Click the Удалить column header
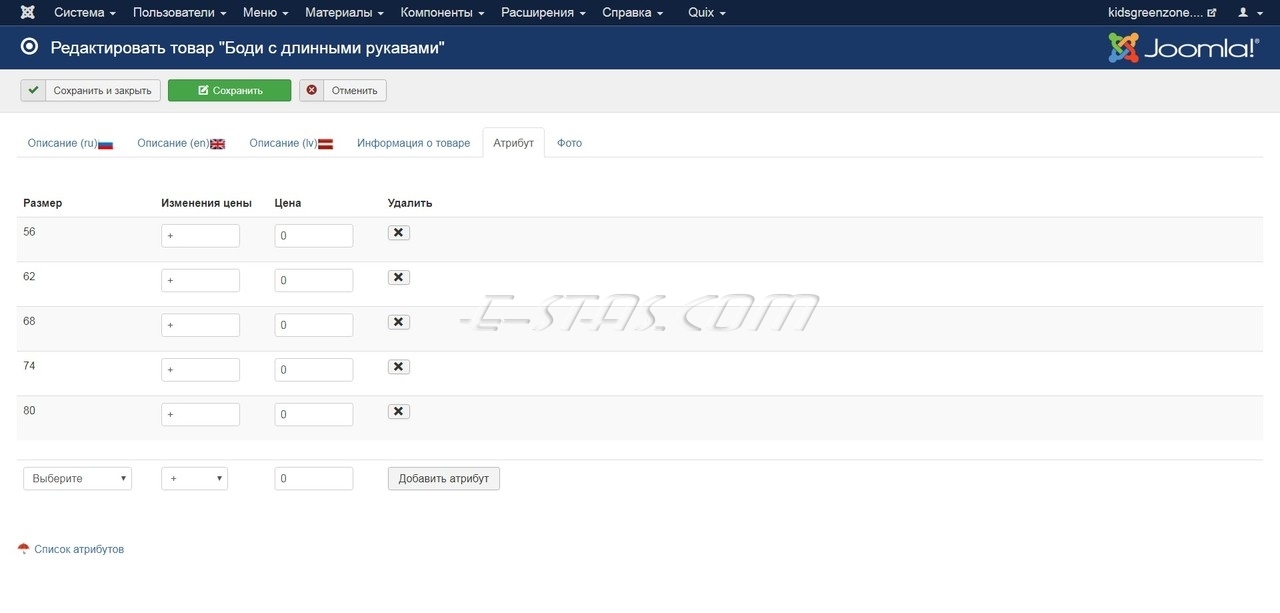1280x613 pixels. tap(410, 203)
